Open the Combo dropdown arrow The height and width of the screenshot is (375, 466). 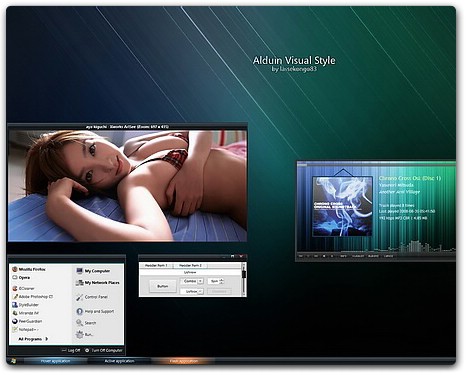(x=200, y=281)
